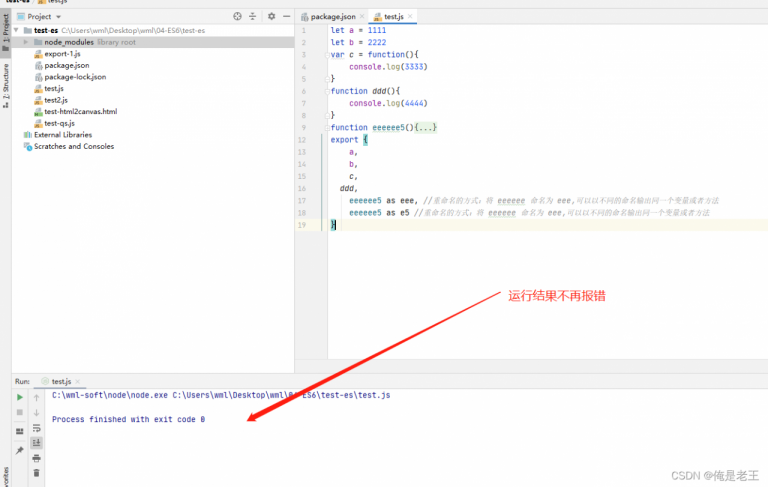Screen dimensions: 768x487
Task: Select test-html2canvas.html file
Action: [80, 112]
